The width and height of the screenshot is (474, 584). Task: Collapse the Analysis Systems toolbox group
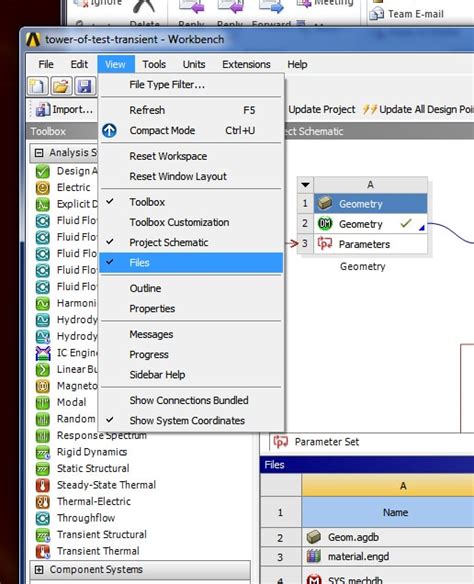[39, 153]
